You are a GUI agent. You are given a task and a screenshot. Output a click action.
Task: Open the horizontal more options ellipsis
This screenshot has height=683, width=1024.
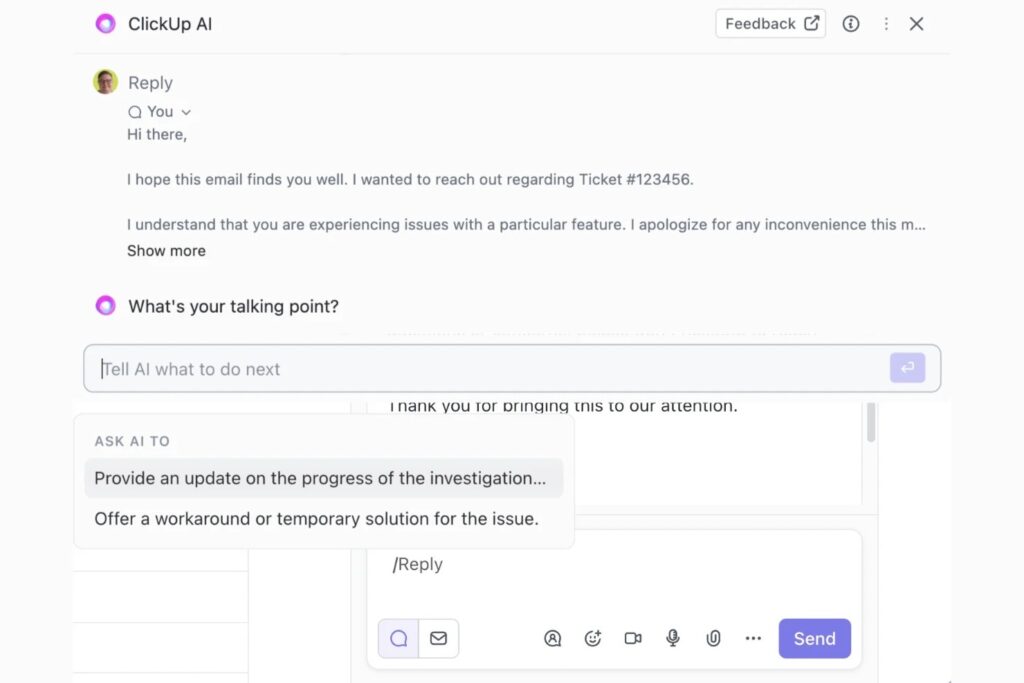tap(753, 638)
